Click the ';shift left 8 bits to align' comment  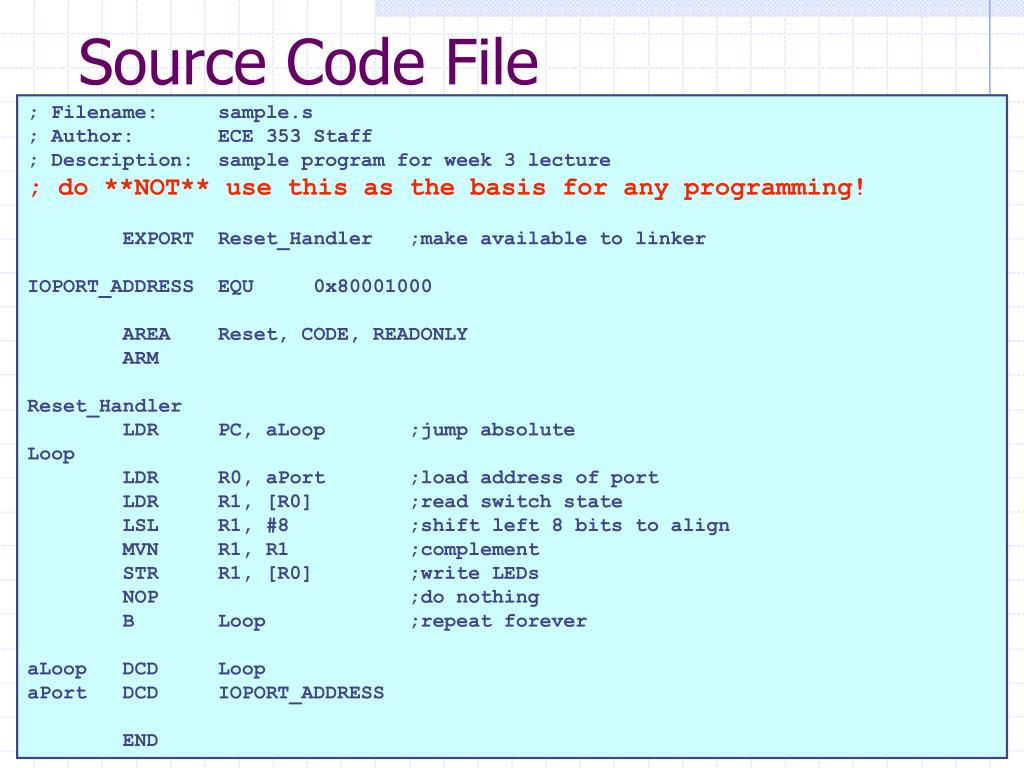(x=569, y=526)
